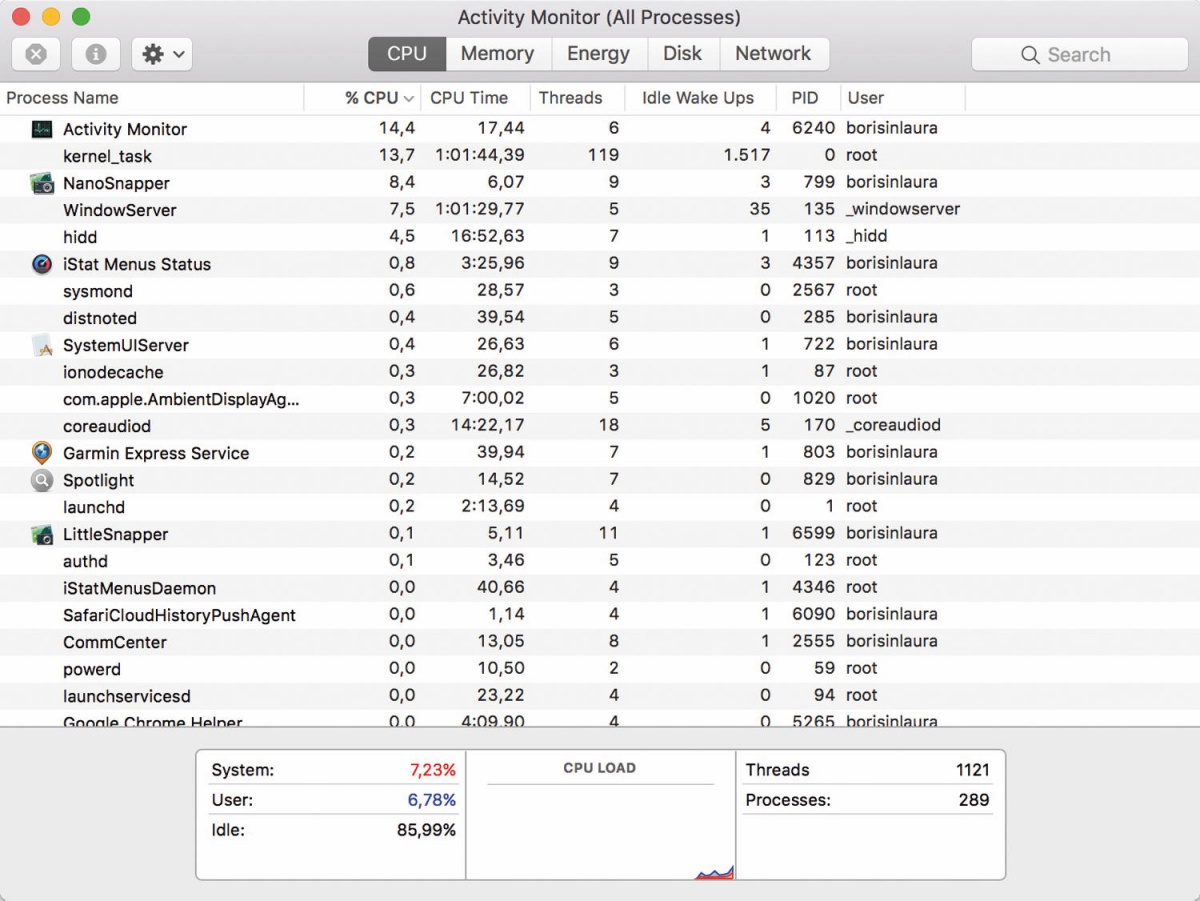Open the gear action dropdown menu
The height and width of the screenshot is (901, 1200).
[162, 54]
